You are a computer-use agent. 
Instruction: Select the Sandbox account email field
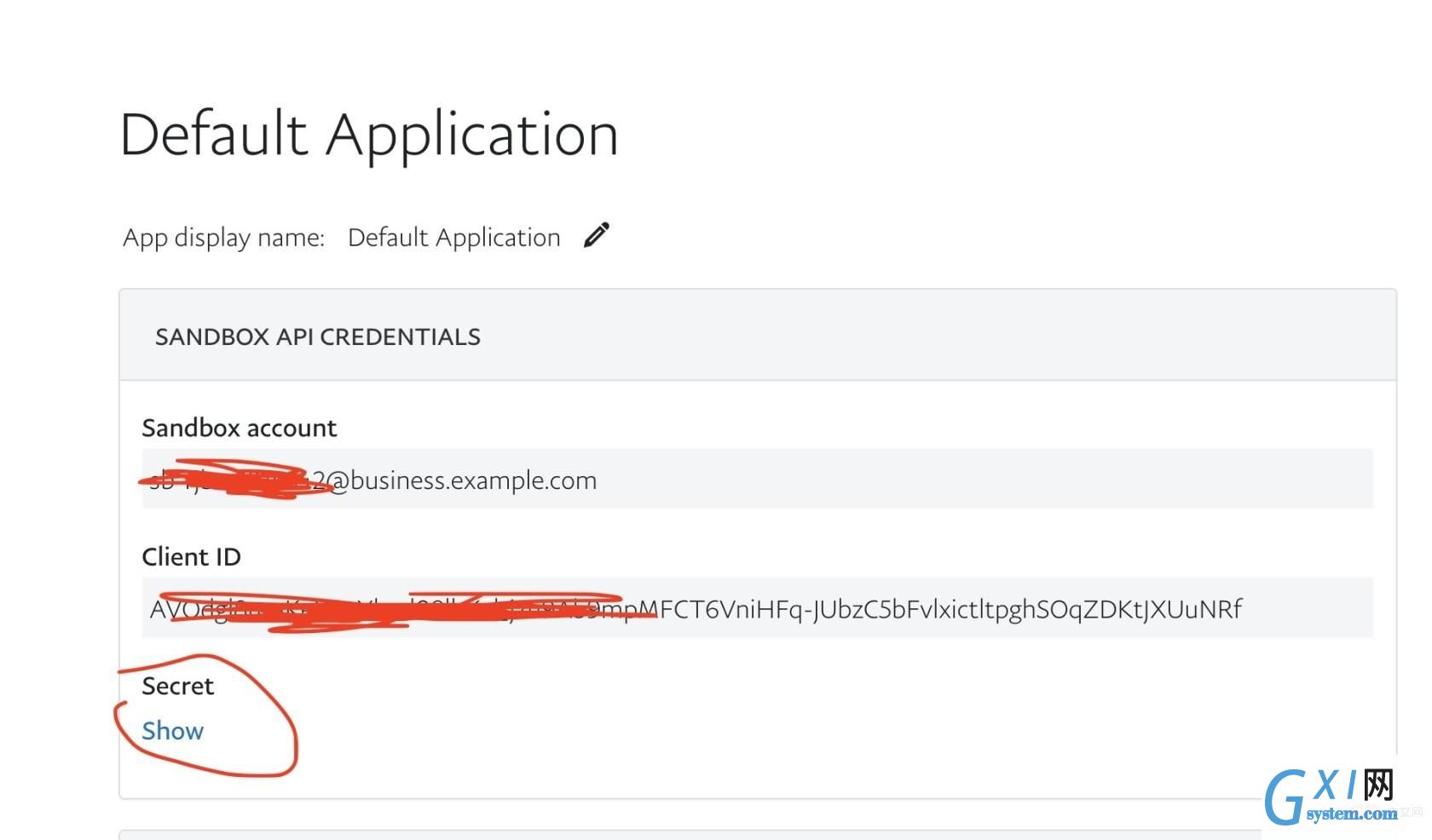(x=757, y=479)
